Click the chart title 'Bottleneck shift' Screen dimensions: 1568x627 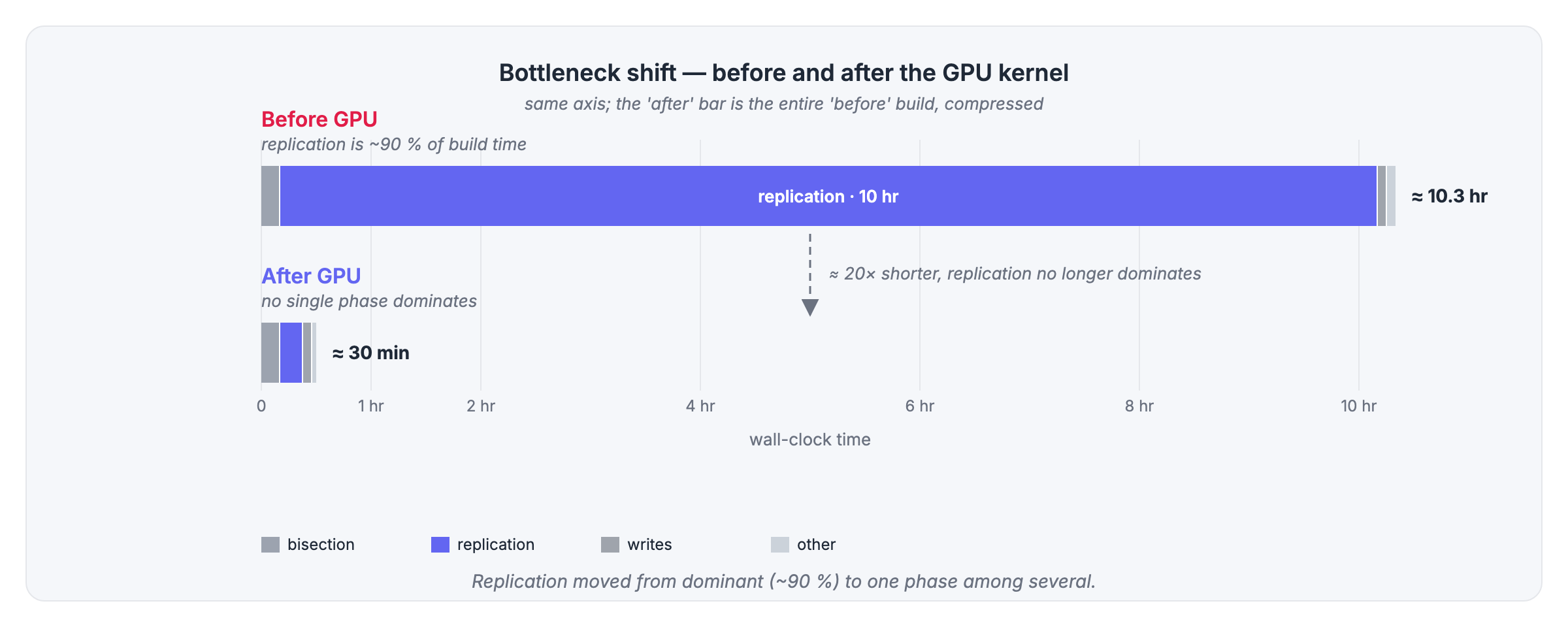[x=587, y=72]
